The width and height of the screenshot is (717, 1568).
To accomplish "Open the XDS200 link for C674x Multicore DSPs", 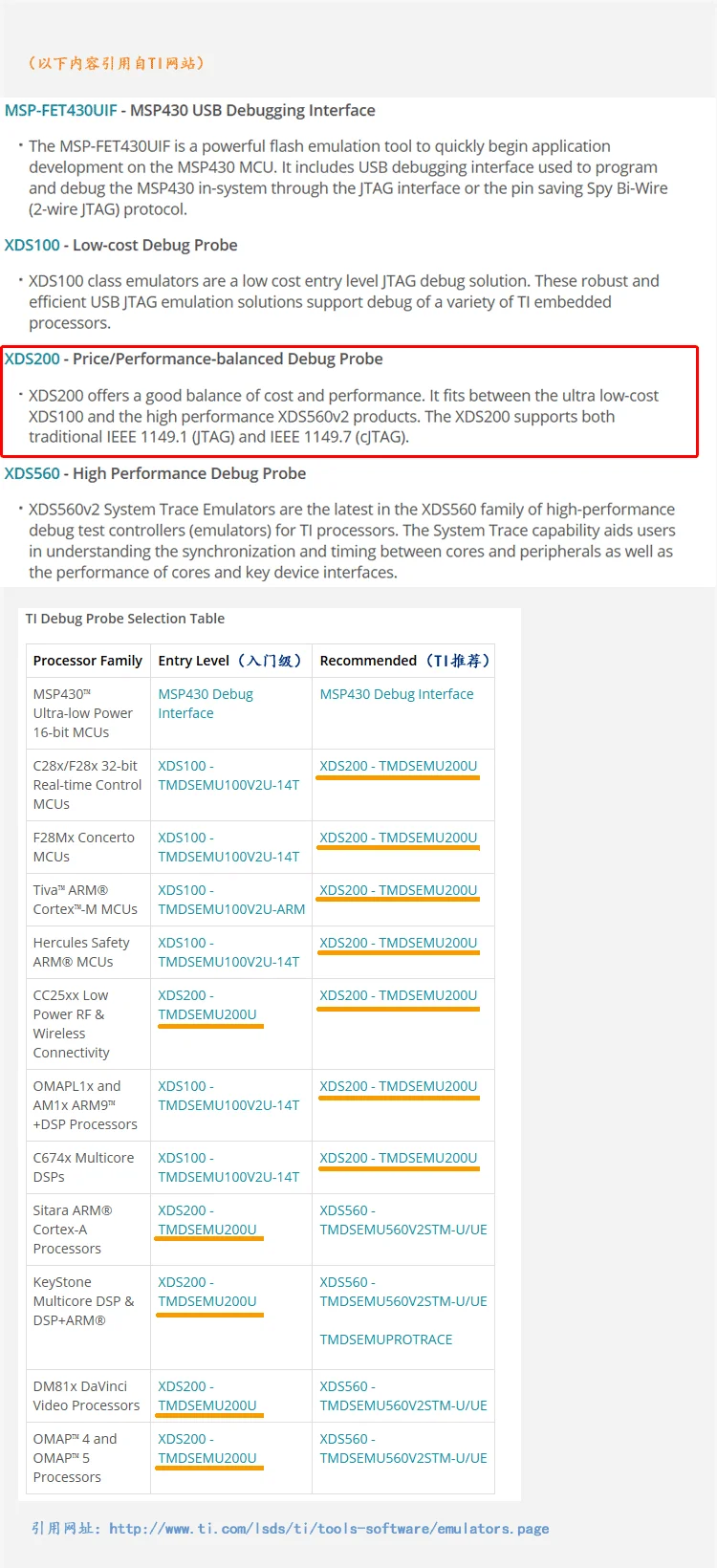I will pos(399,1158).
